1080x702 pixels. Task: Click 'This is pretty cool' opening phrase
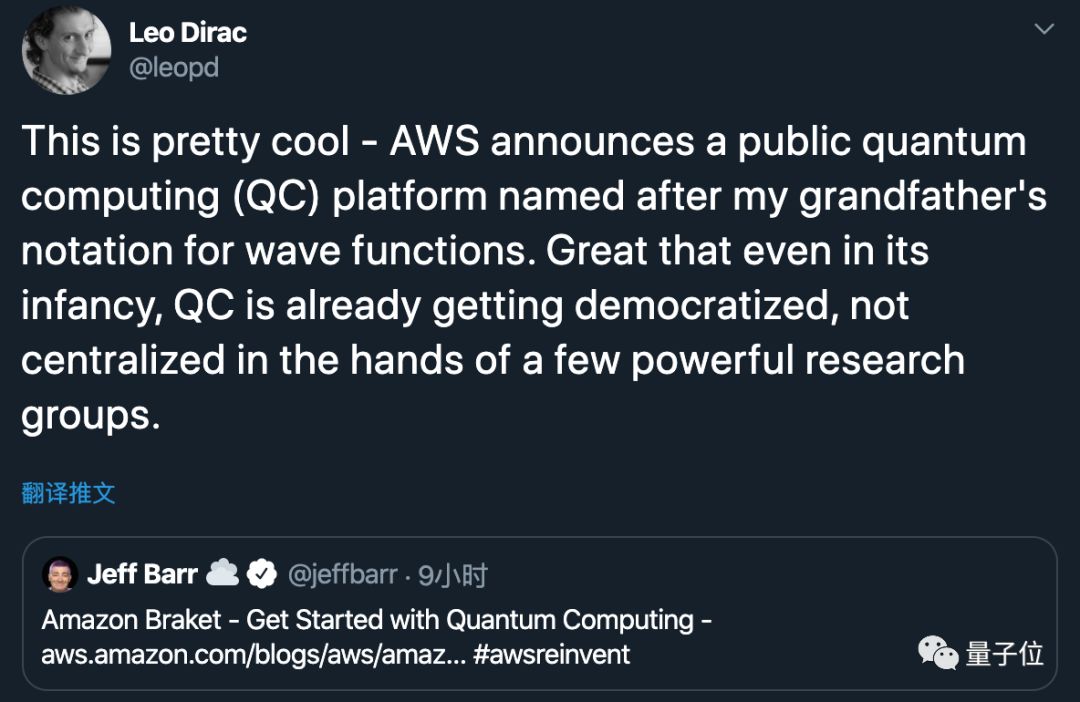[x=186, y=141]
